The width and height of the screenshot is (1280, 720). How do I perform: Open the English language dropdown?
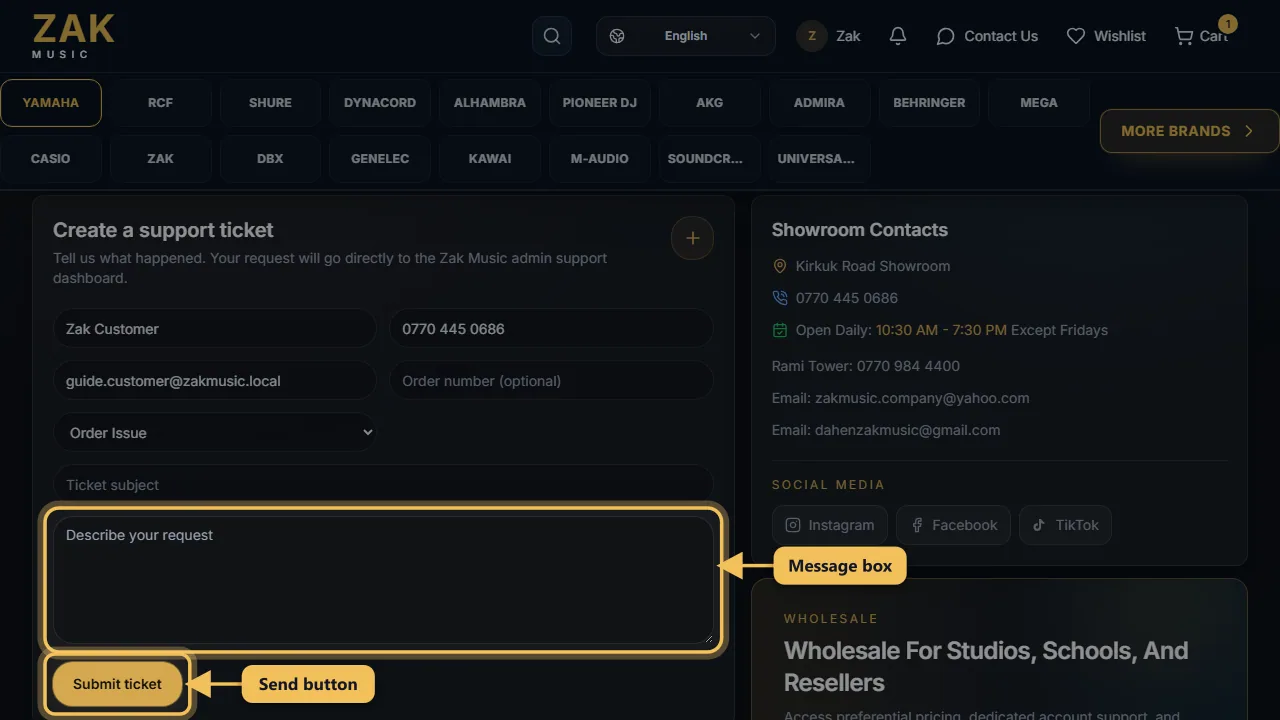[686, 36]
